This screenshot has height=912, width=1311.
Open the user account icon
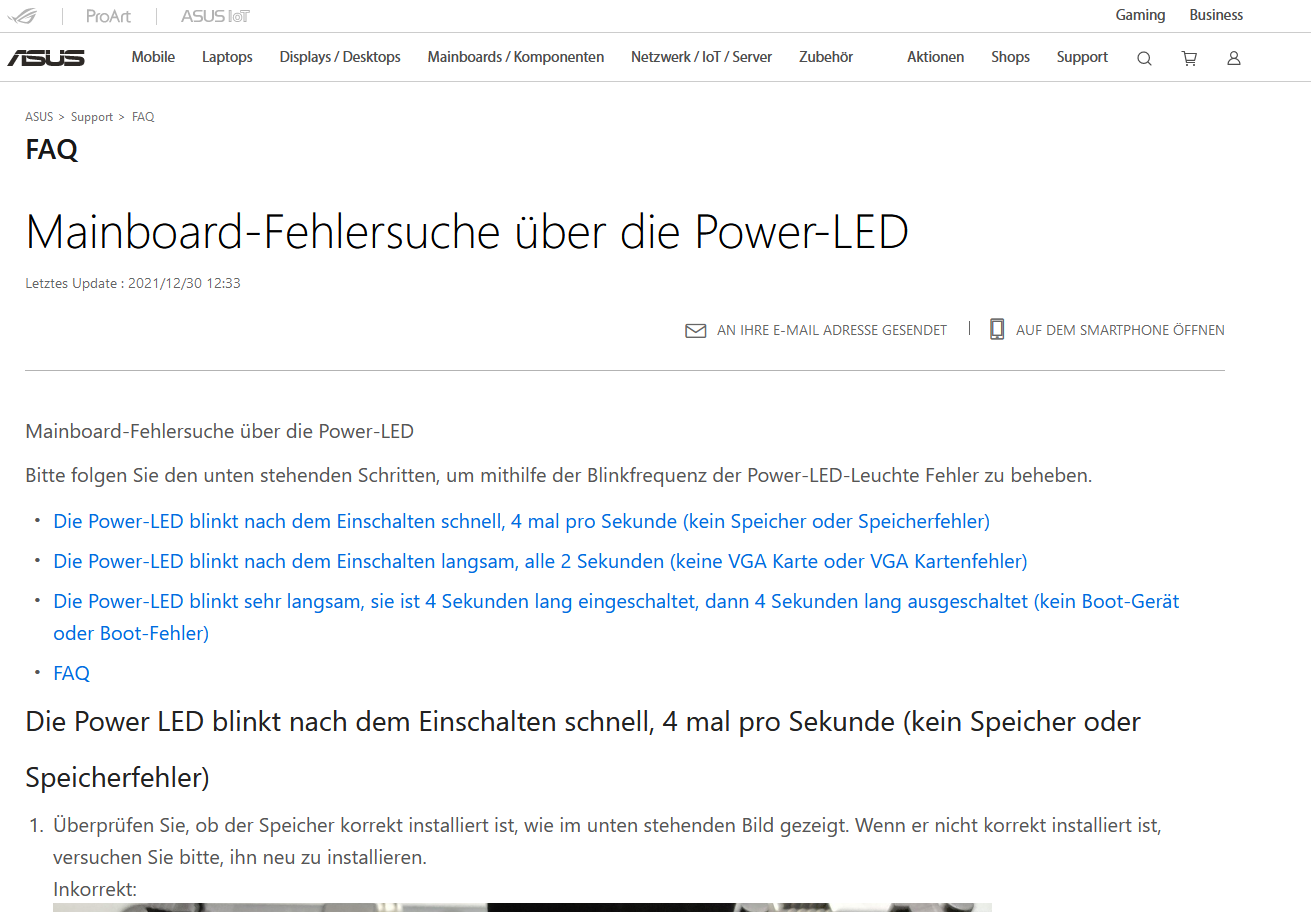tap(1234, 58)
